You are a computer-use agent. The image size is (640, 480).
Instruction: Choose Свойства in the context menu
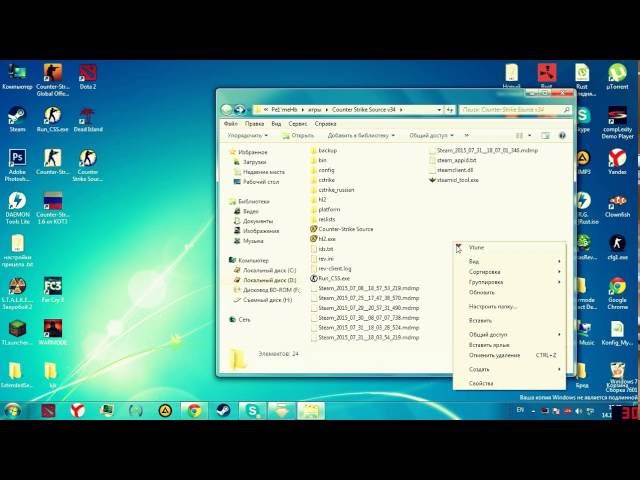[509, 383]
